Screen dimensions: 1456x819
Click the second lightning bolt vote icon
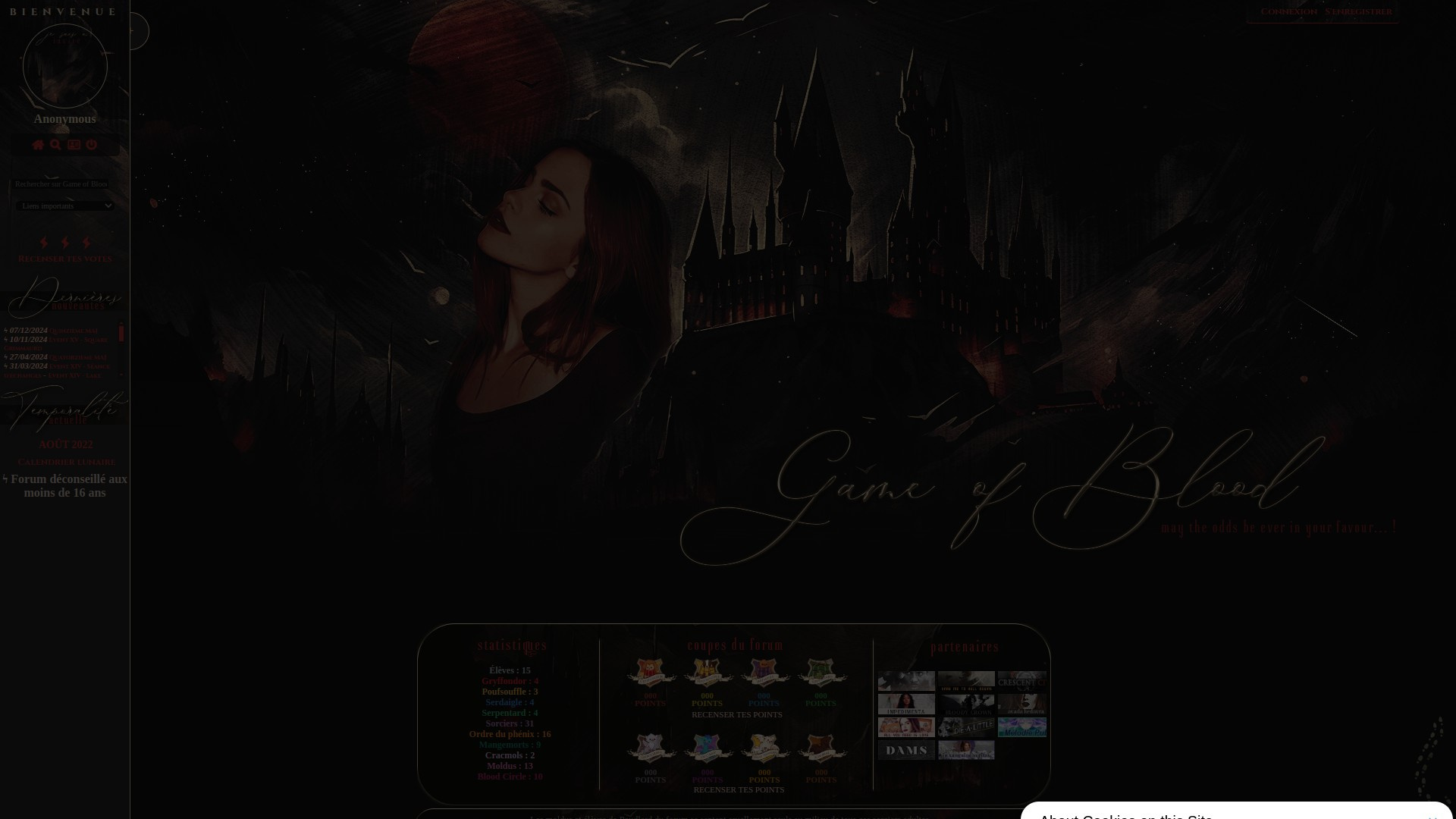pyautogui.click(x=65, y=243)
